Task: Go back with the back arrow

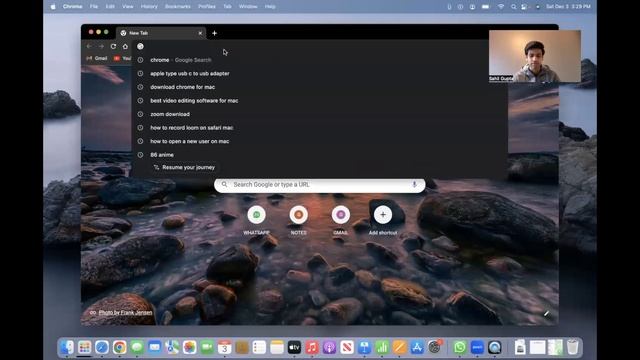Action: (89, 47)
